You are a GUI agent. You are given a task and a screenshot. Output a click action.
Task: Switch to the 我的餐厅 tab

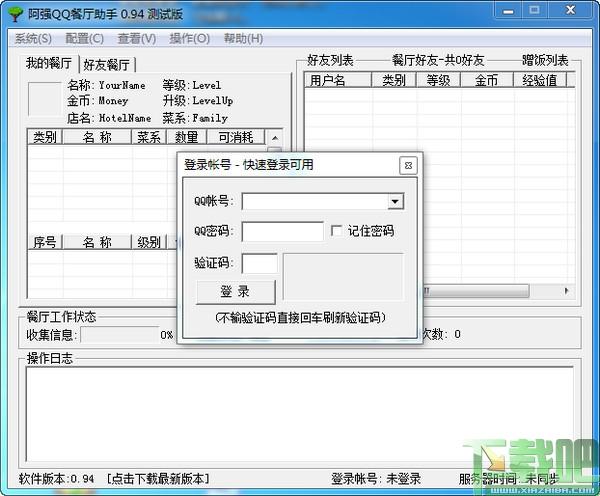49,63
